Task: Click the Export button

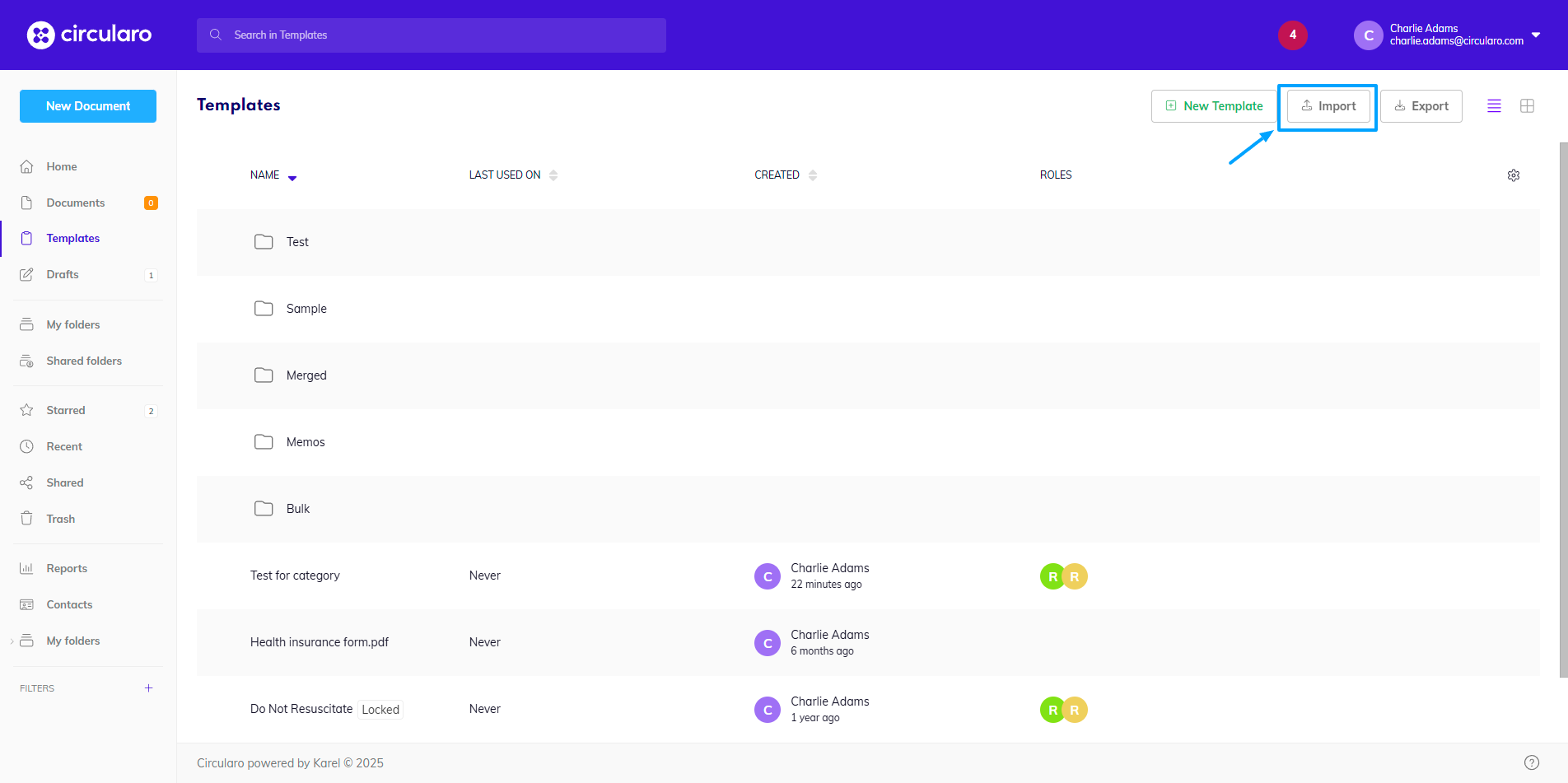Action: [x=1421, y=105]
